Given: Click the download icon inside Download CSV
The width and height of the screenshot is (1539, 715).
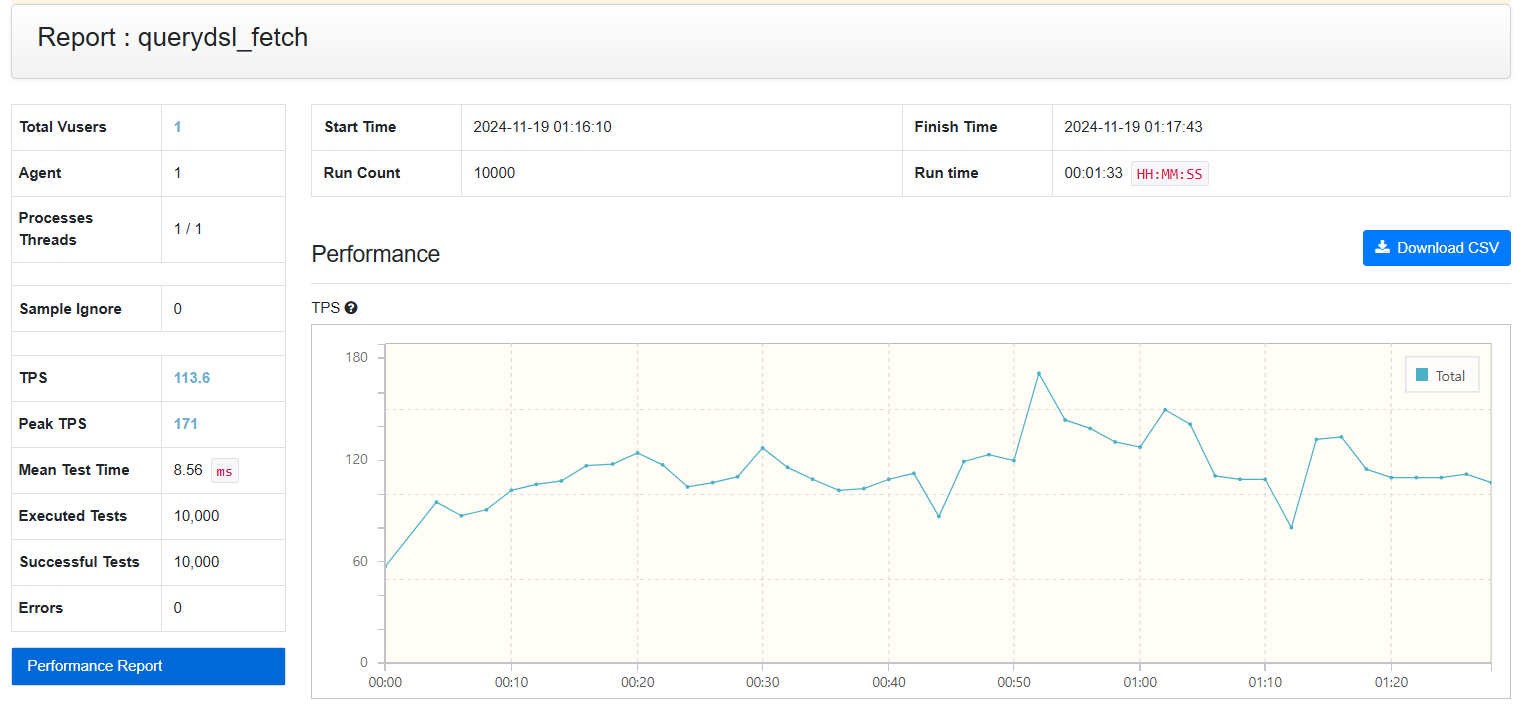Looking at the screenshot, I should point(1383,247).
